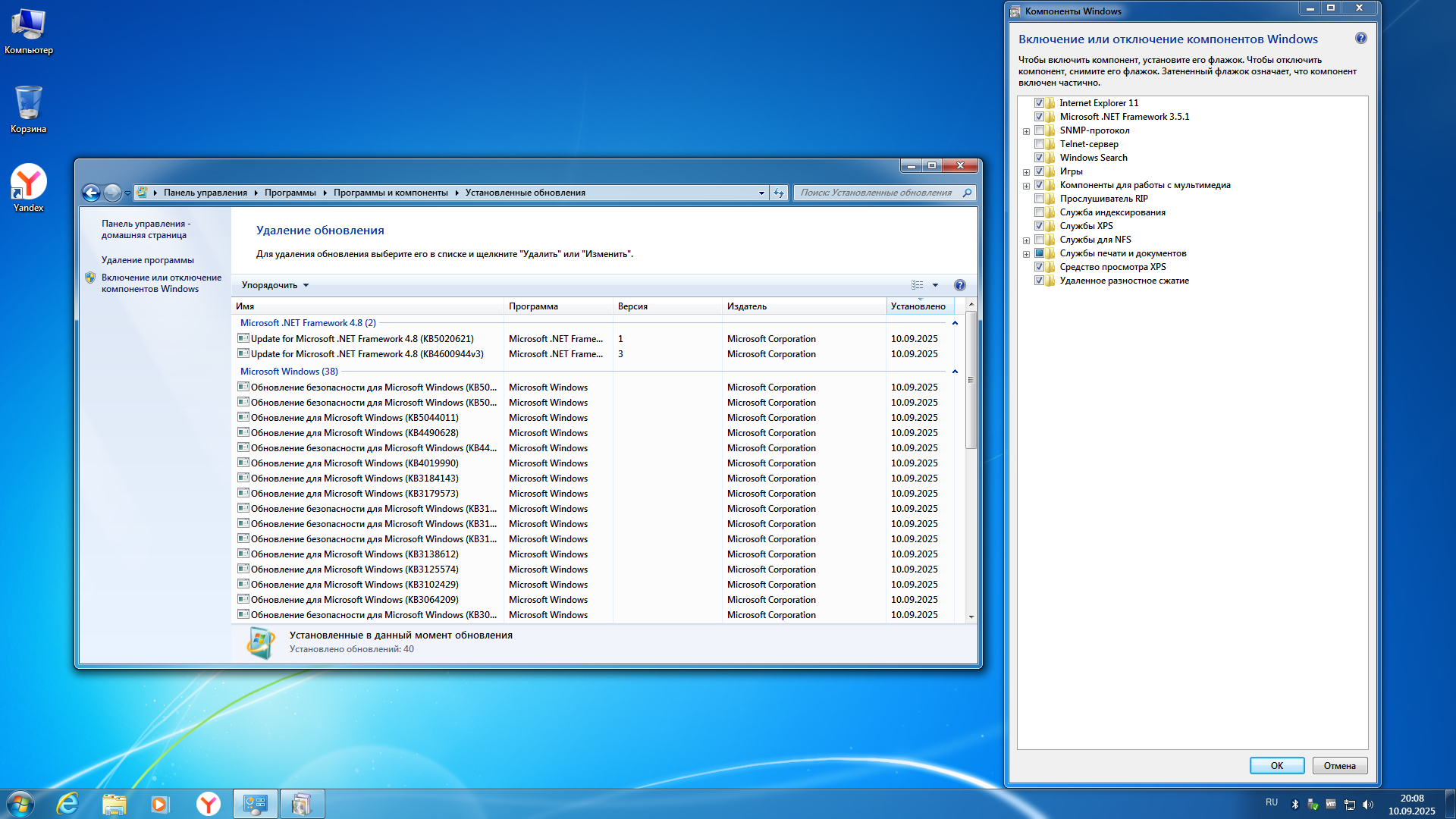
Task: Click the refresh icon in the address bar
Action: coord(779,193)
